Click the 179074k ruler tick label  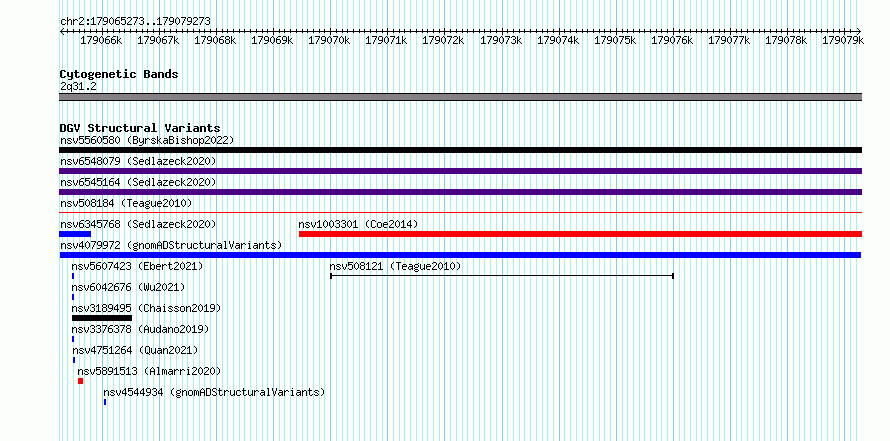pos(558,40)
